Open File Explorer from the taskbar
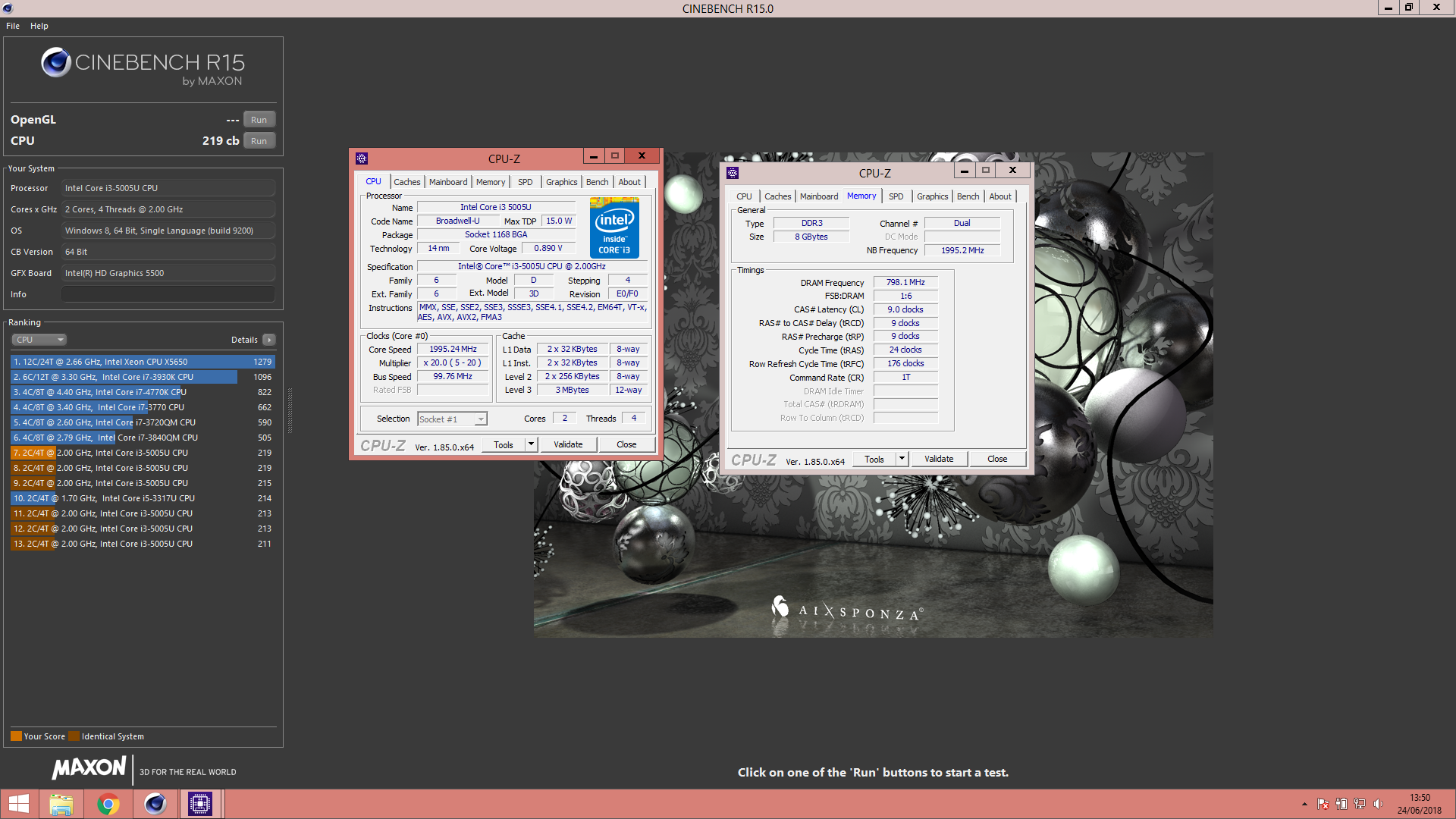This screenshot has height=819, width=1456. pyautogui.click(x=61, y=804)
